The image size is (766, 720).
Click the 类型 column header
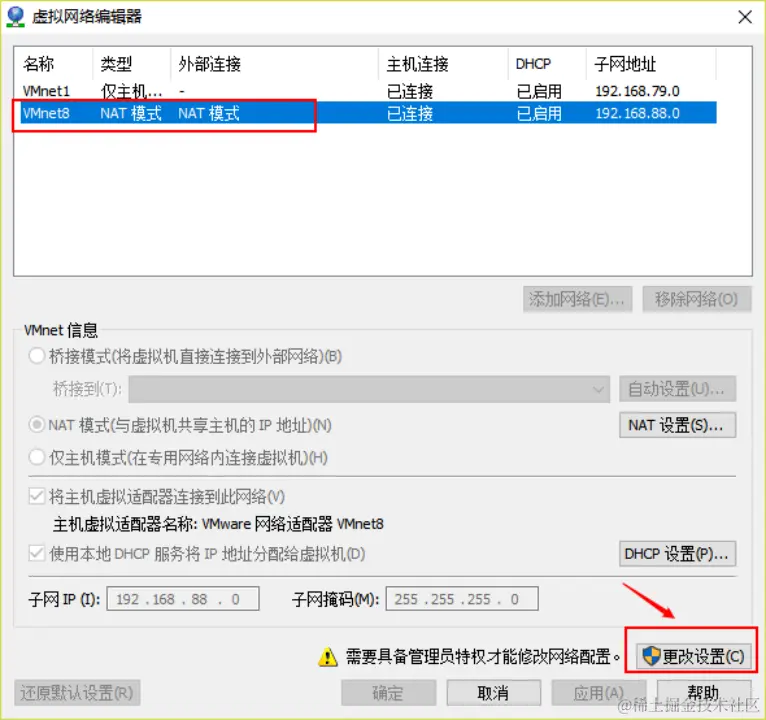pyautogui.click(x=131, y=64)
